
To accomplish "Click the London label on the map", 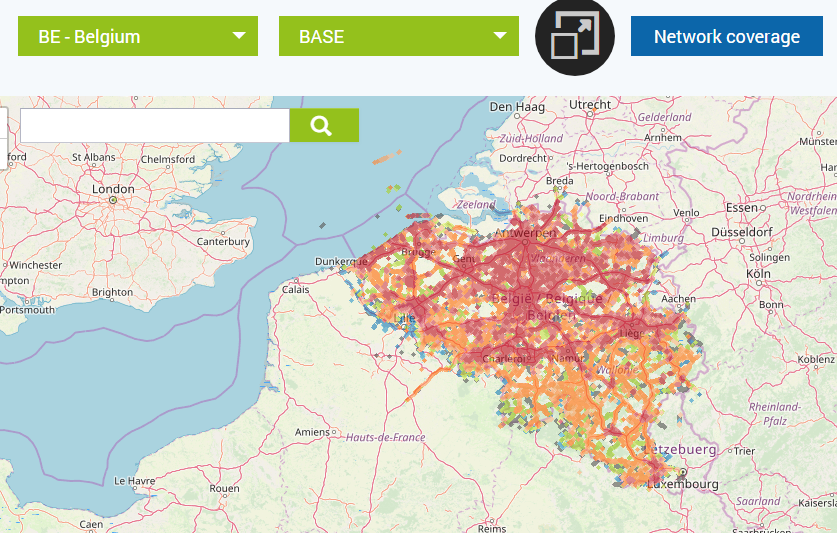I will pos(113,189).
